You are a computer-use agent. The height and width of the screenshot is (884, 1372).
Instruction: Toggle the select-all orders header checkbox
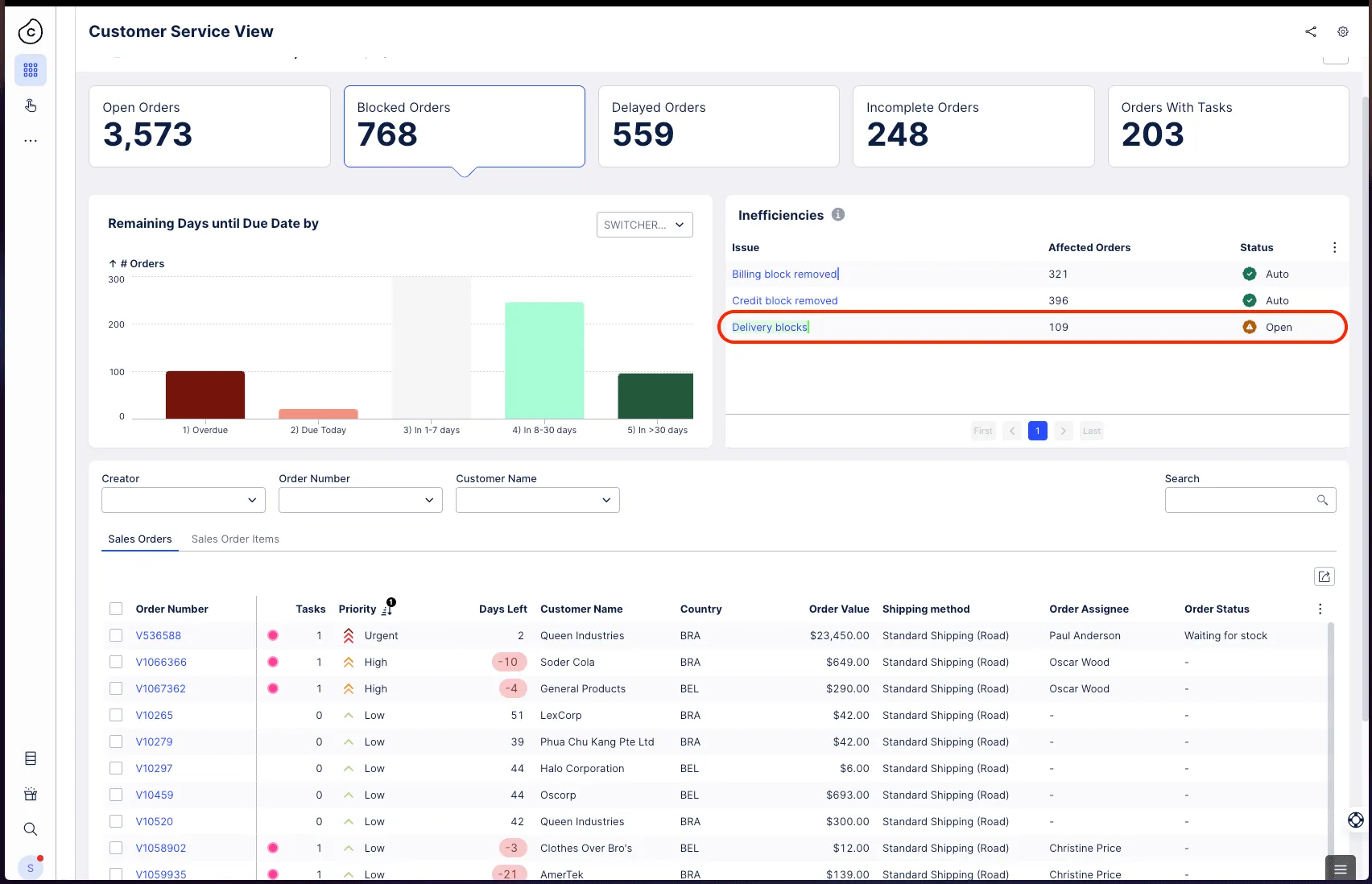point(116,609)
